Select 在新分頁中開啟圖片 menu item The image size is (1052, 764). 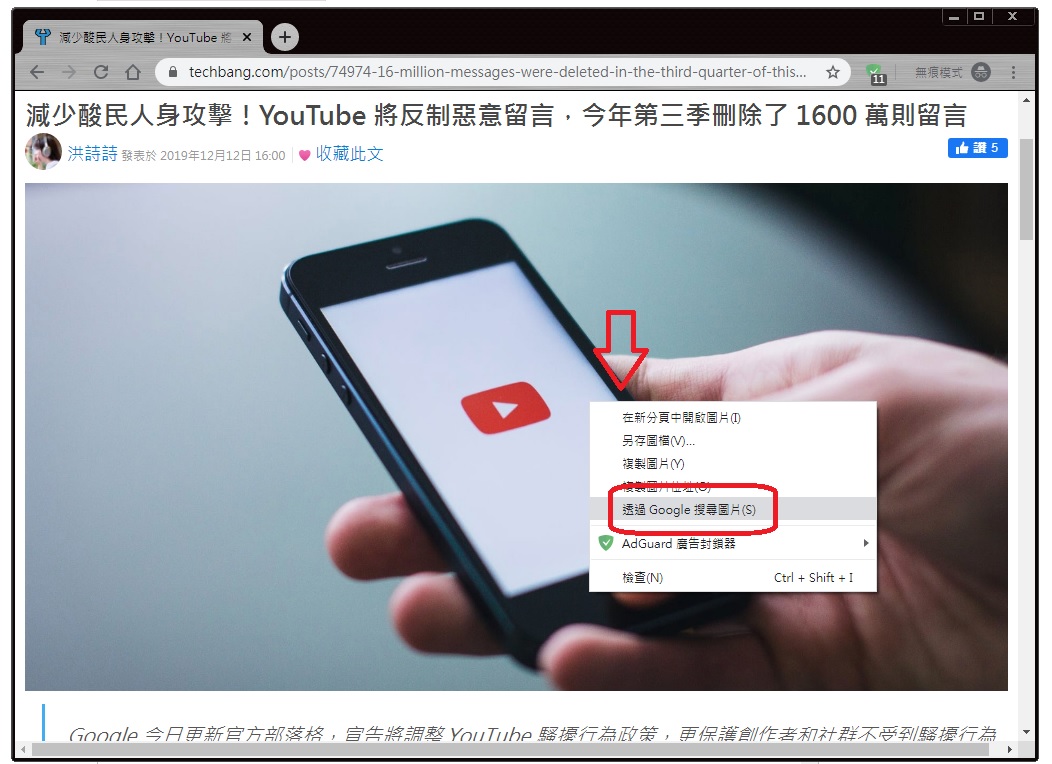tap(733, 418)
